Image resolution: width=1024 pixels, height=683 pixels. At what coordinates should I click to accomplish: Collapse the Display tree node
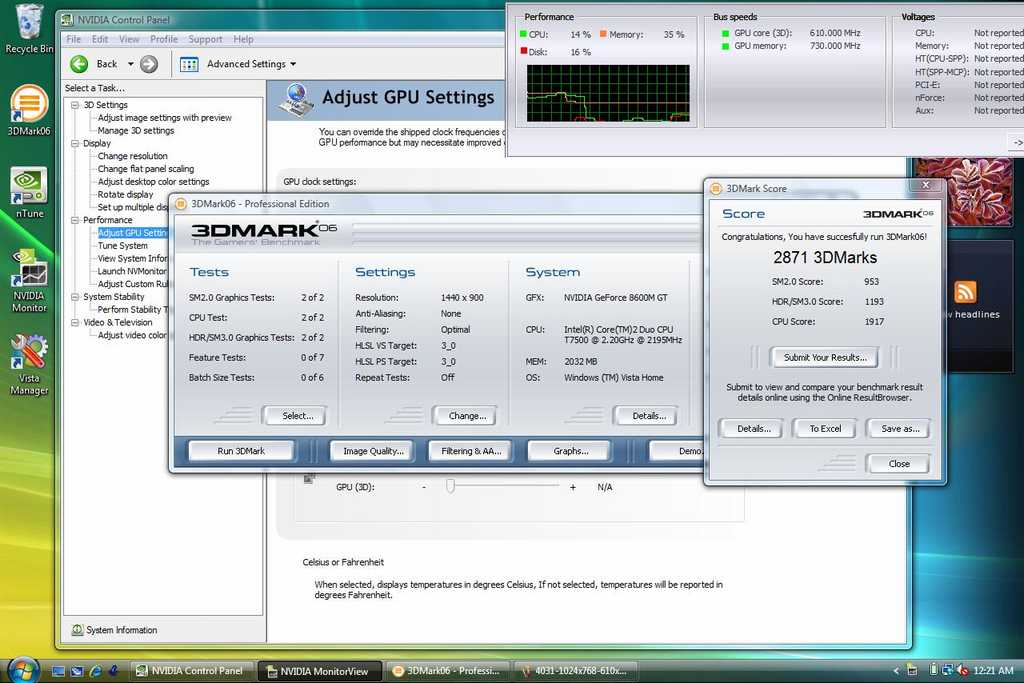point(75,143)
